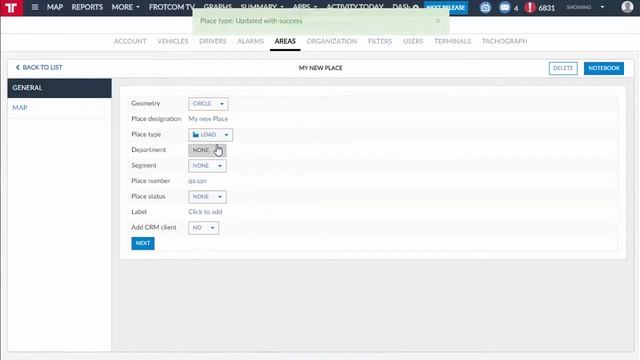Edit the Place number value

(198, 181)
